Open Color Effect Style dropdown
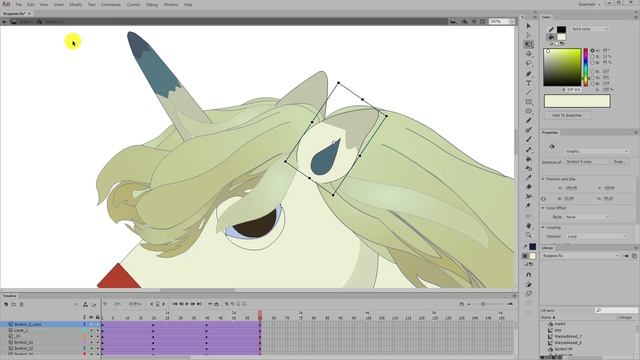 point(587,217)
